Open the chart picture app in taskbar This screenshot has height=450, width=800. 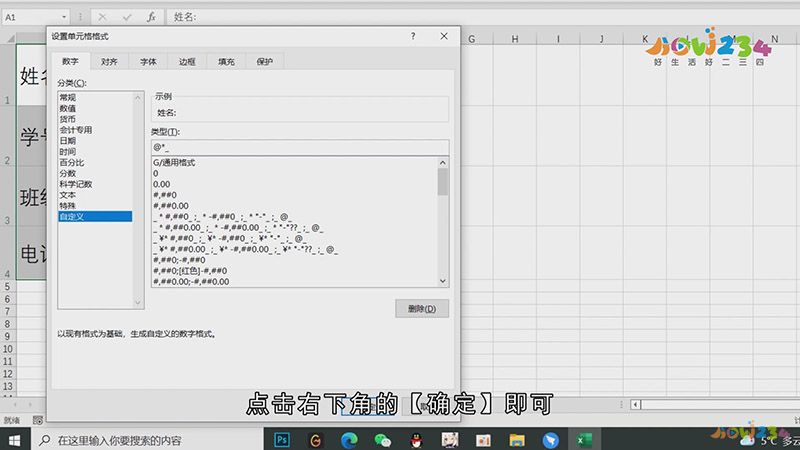483,440
